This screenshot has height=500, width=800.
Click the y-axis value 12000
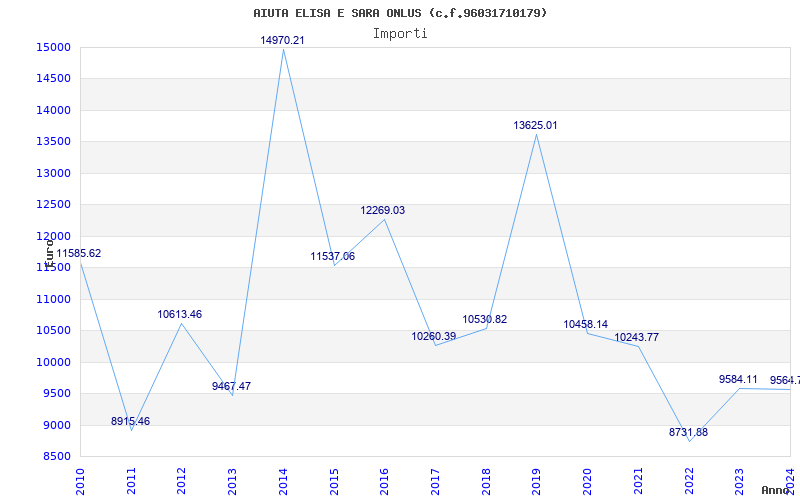[53, 236]
